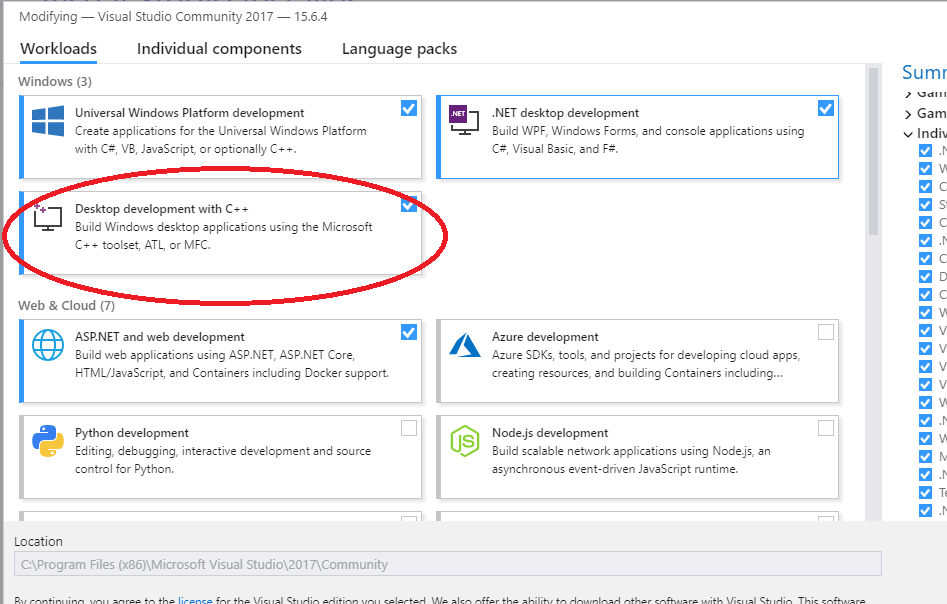
Task: Uncheck ASP.NET and web development checkbox
Action: pos(409,332)
